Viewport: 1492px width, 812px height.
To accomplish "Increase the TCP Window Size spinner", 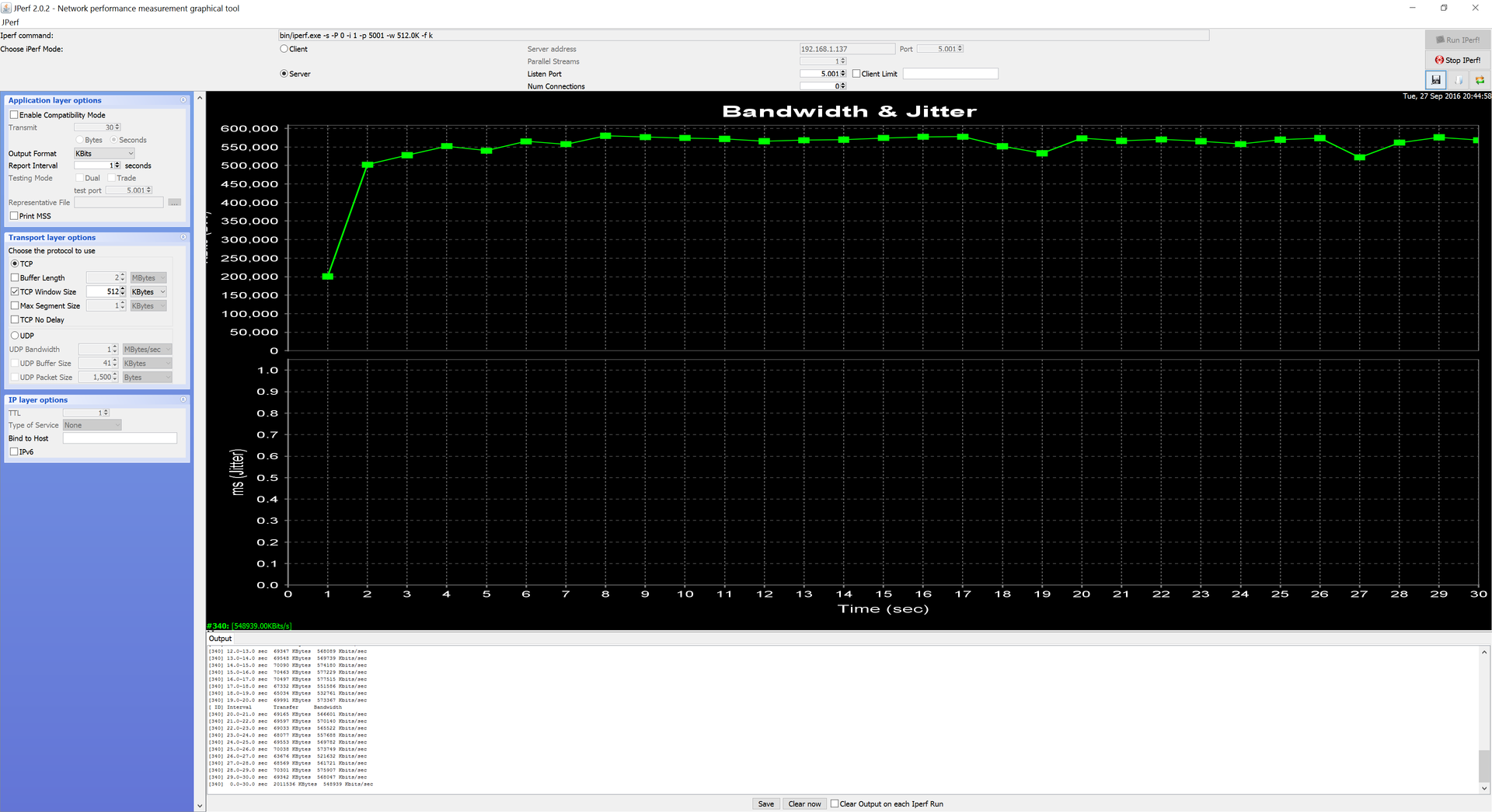I will (123, 289).
